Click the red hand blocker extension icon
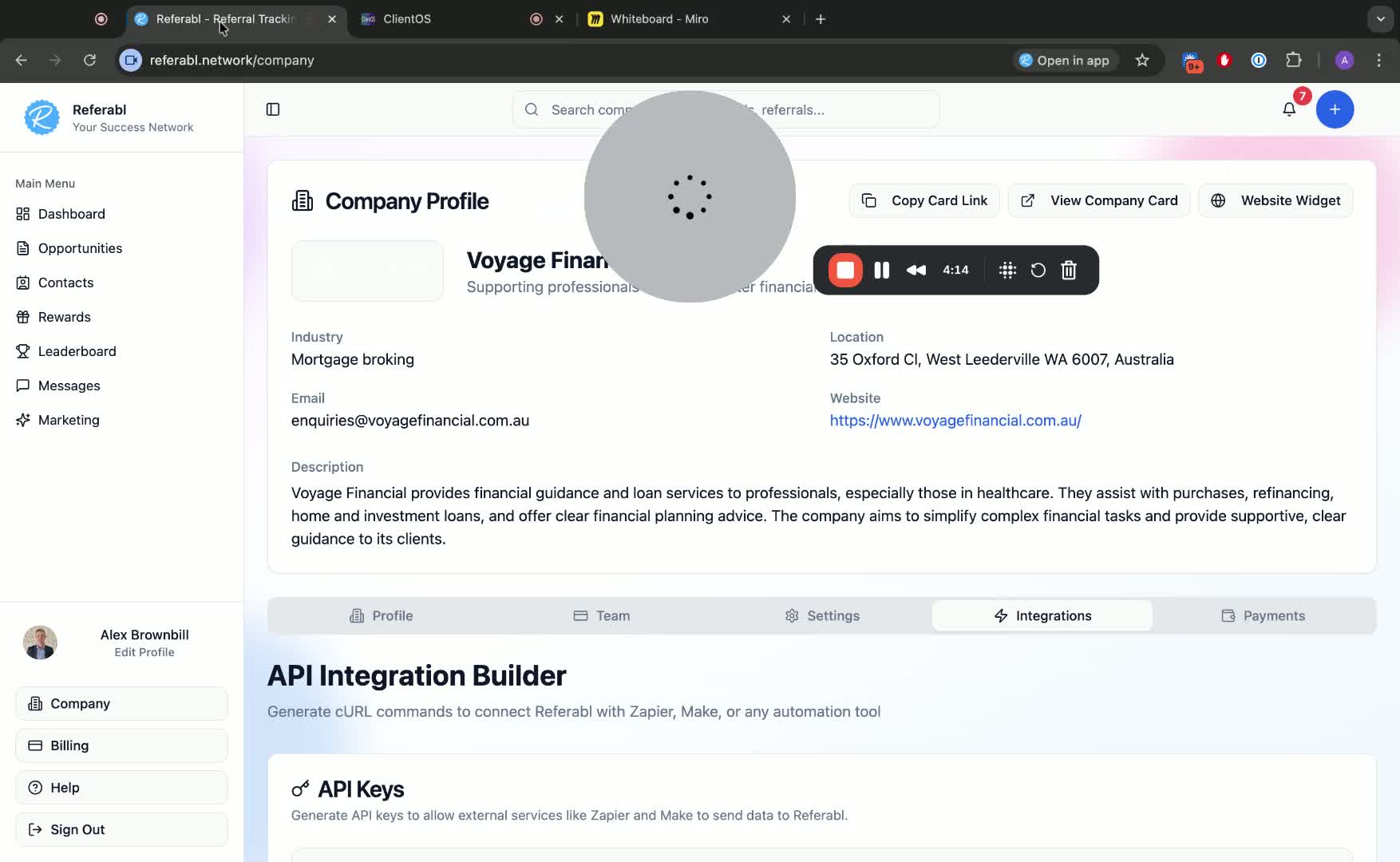Image resolution: width=1400 pixels, height=862 pixels. click(x=1224, y=60)
